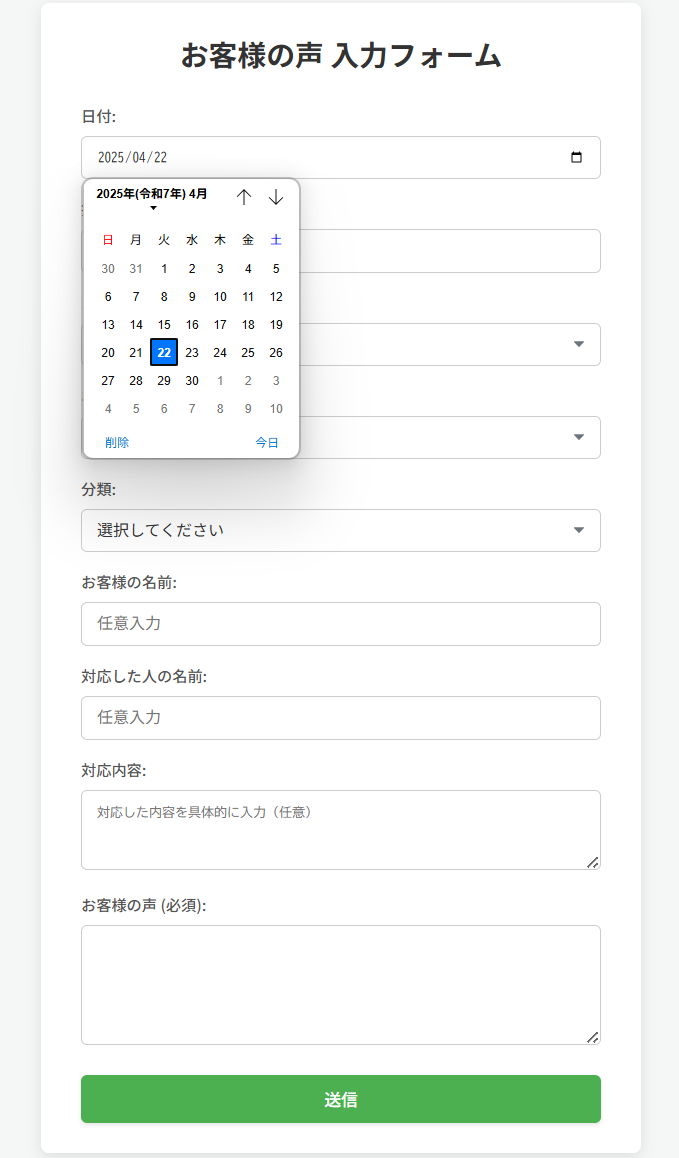Select May 10 in the calendar grid

coord(276,408)
